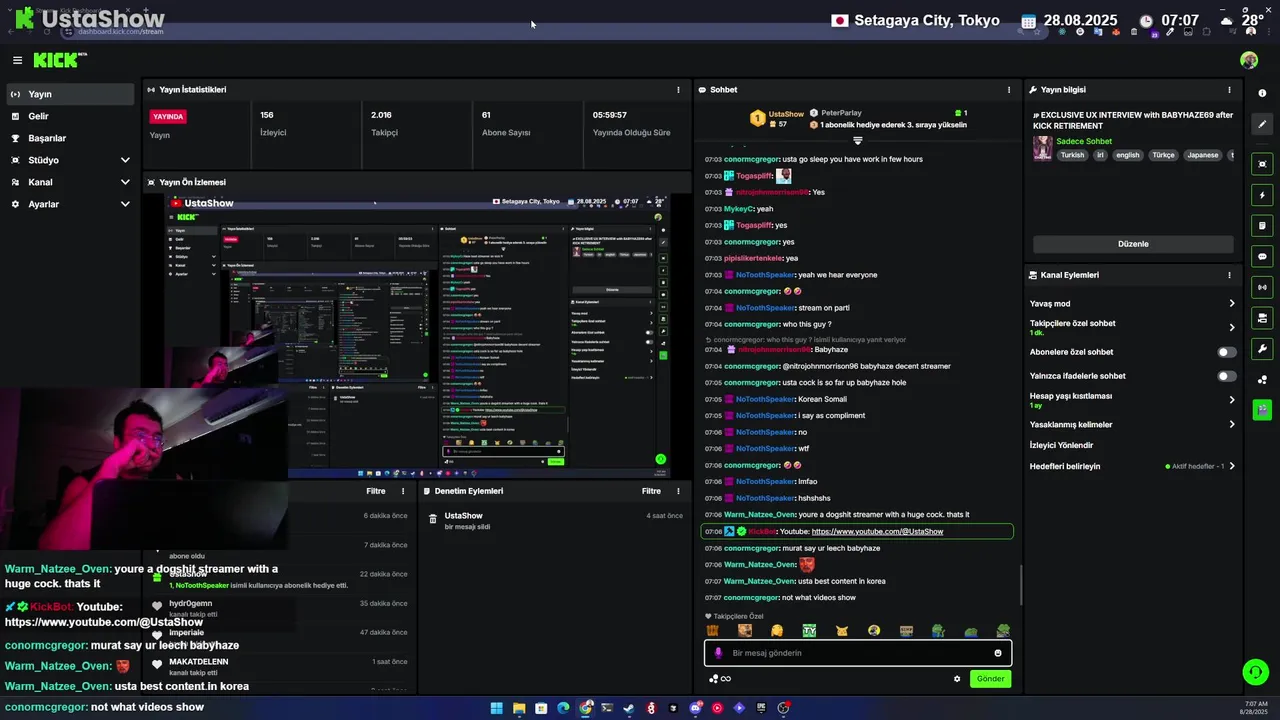Viewport: 1280px width, 720px height.
Task: Click the UstaShow moderation log entry
Action: pyautogui.click(x=554, y=520)
